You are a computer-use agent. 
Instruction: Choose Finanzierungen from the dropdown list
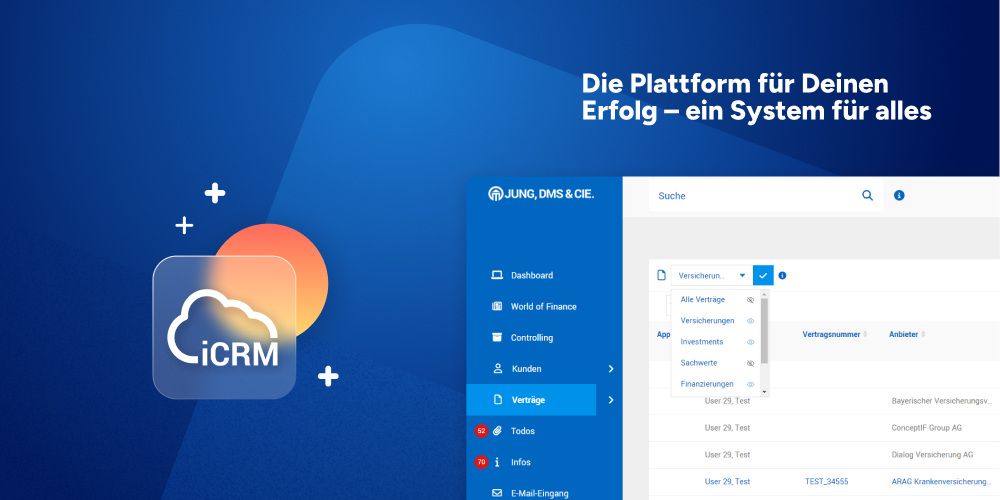[x=707, y=385]
